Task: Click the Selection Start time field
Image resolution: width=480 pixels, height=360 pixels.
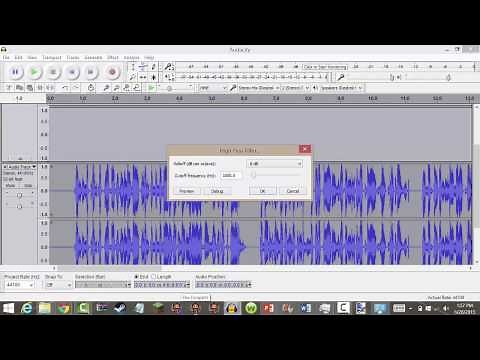Action: [x=103, y=285]
